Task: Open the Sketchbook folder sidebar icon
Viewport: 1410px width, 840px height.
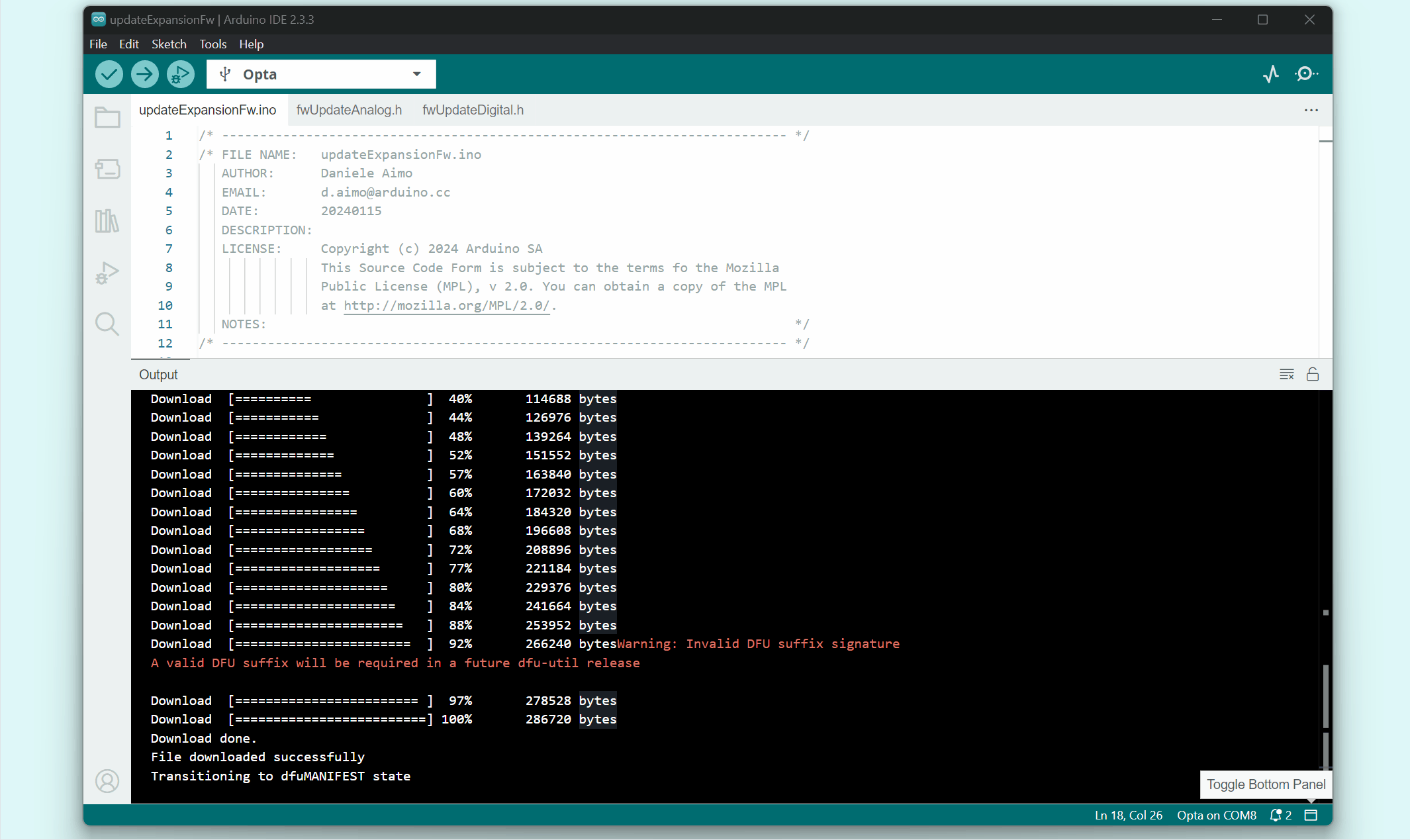Action: [107, 118]
